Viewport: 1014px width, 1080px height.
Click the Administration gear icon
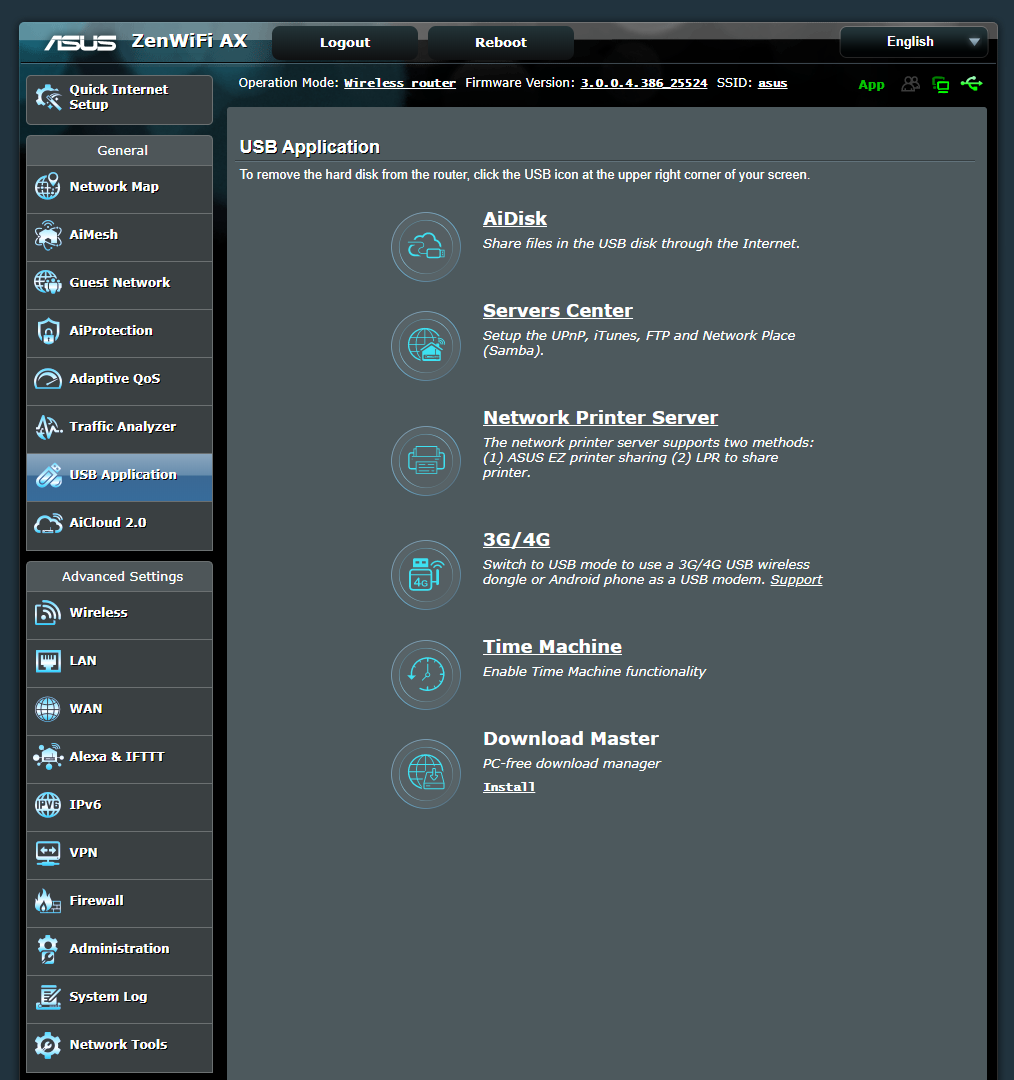(x=48, y=949)
